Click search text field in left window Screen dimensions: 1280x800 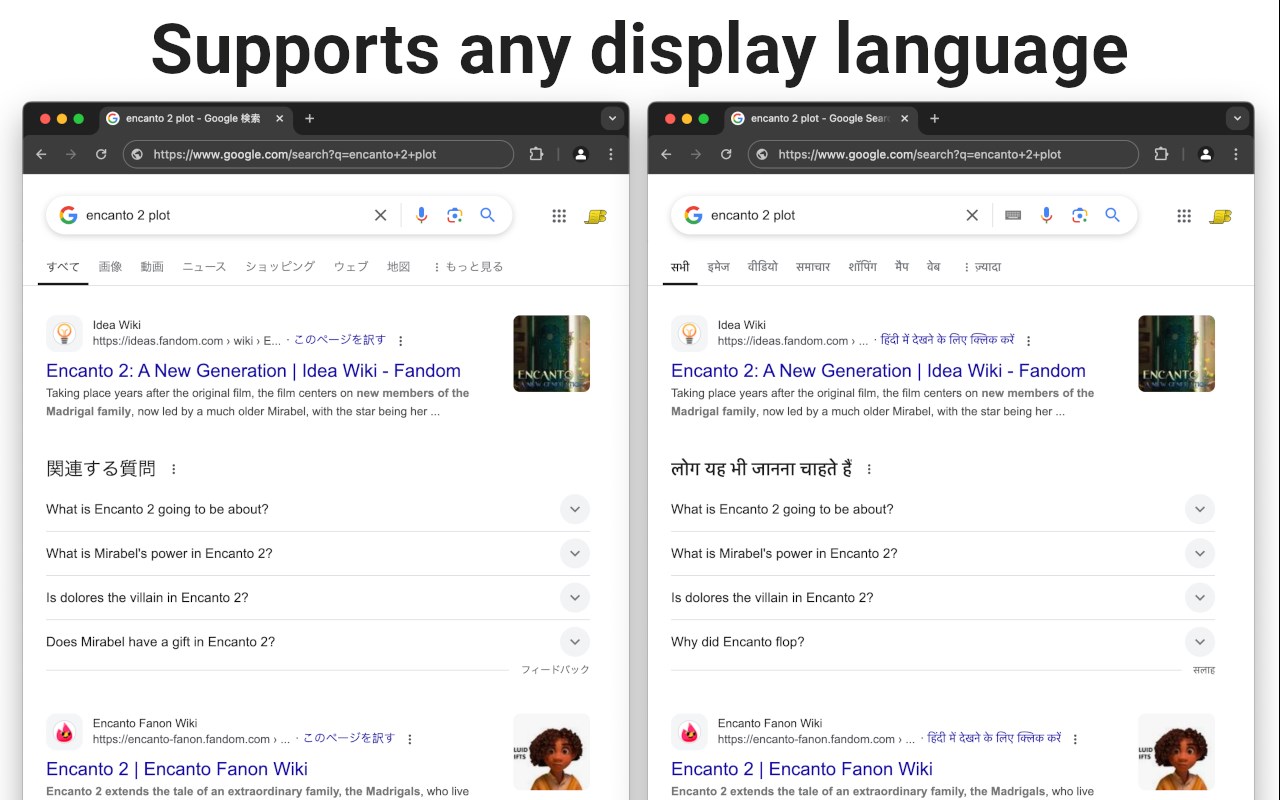225,215
